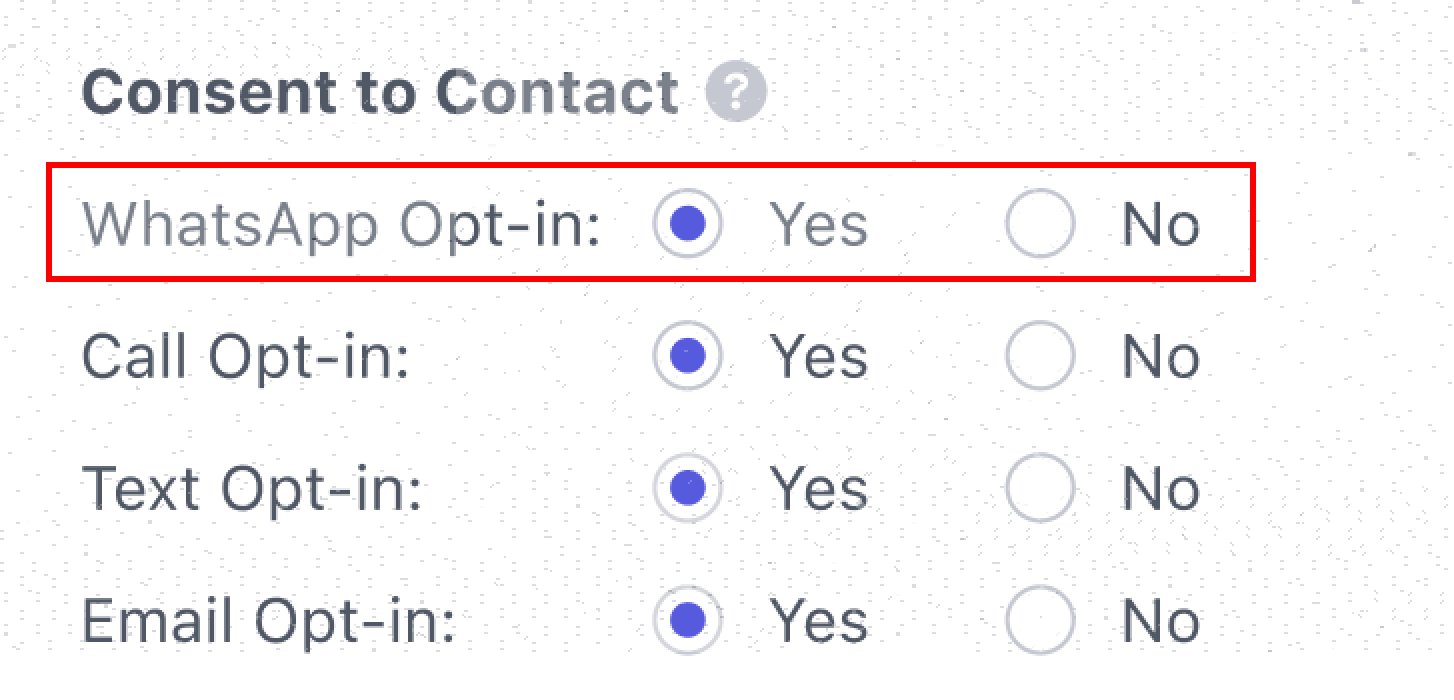Select the WhatsApp Opt-in Yes radio button

click(688, 223)
